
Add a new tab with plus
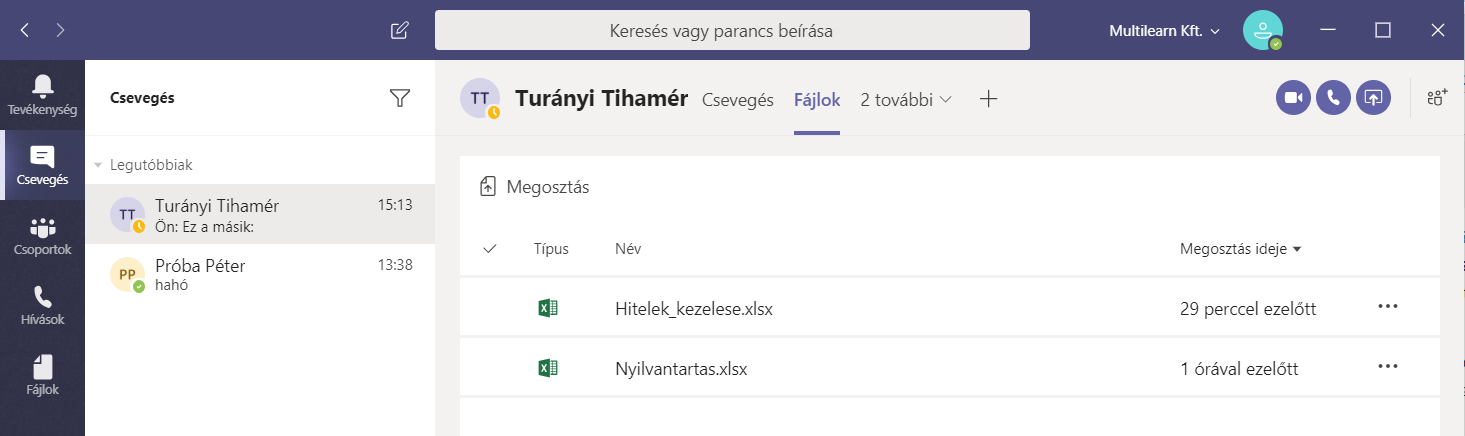(x=988, y=99)
